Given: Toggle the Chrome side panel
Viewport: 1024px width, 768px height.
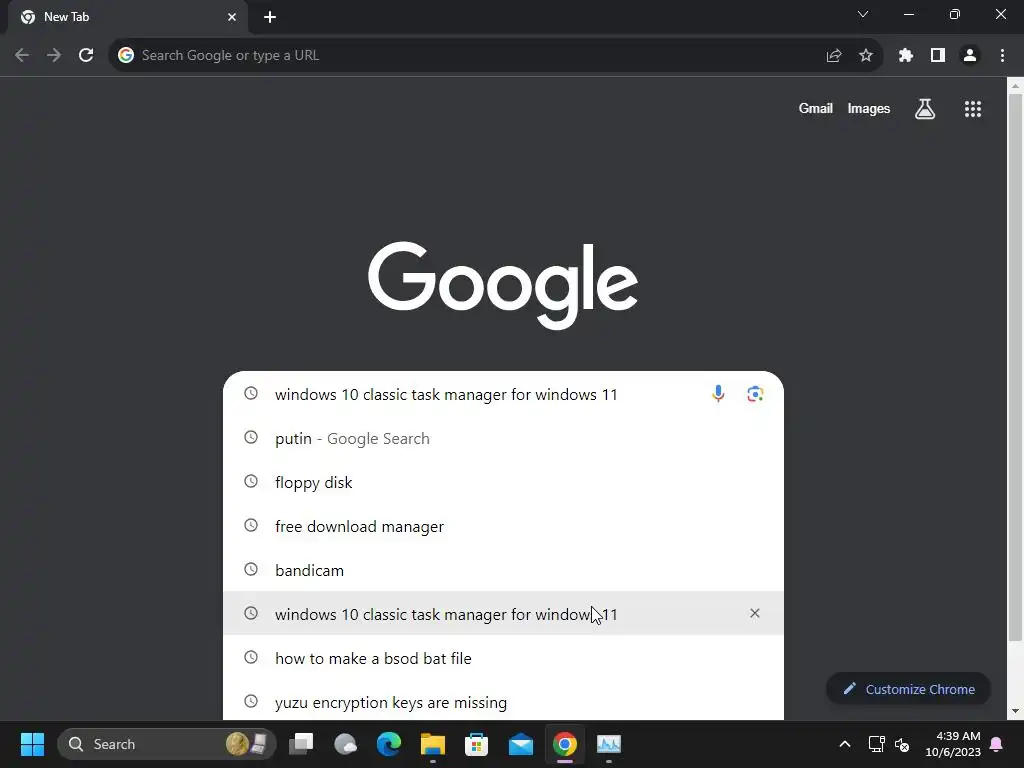Looking at the screenshot, I should pyautogui.click(x=938, y=56).
